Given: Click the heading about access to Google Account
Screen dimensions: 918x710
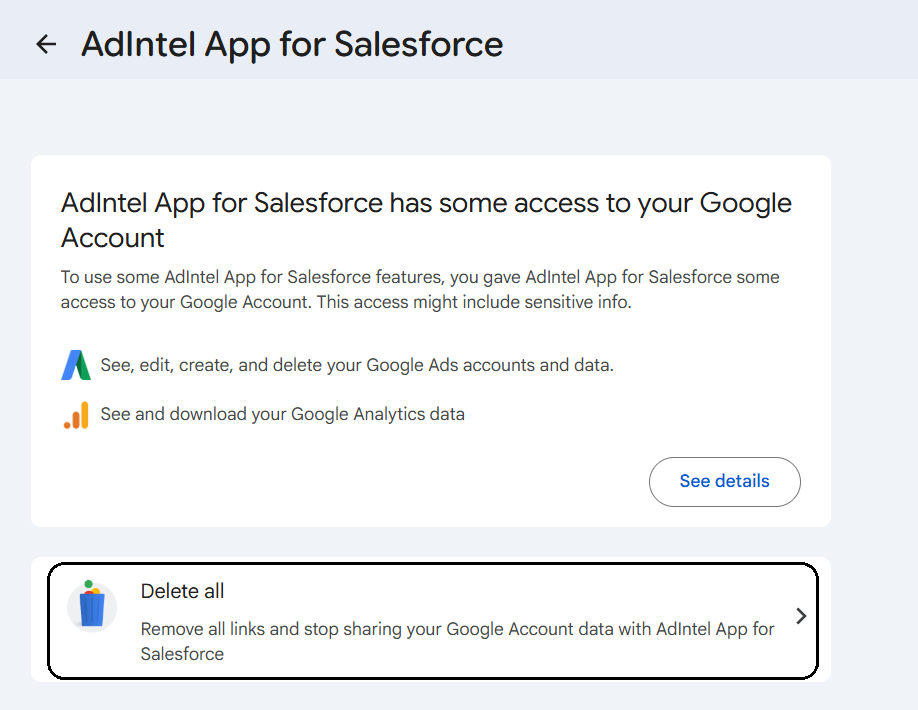Looking at the screenshot, I should click(x=426, y=220).
